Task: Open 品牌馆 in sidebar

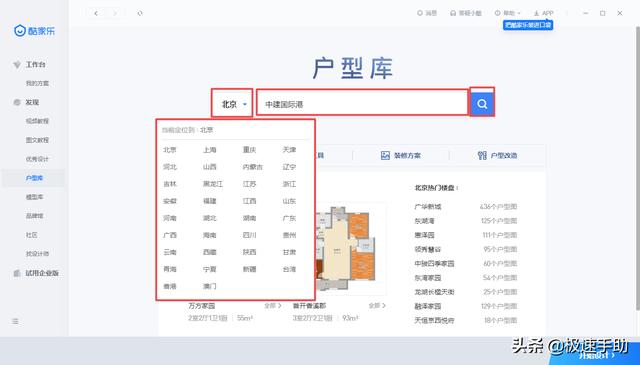Action: pyautogui.click(x=34, y=216)
